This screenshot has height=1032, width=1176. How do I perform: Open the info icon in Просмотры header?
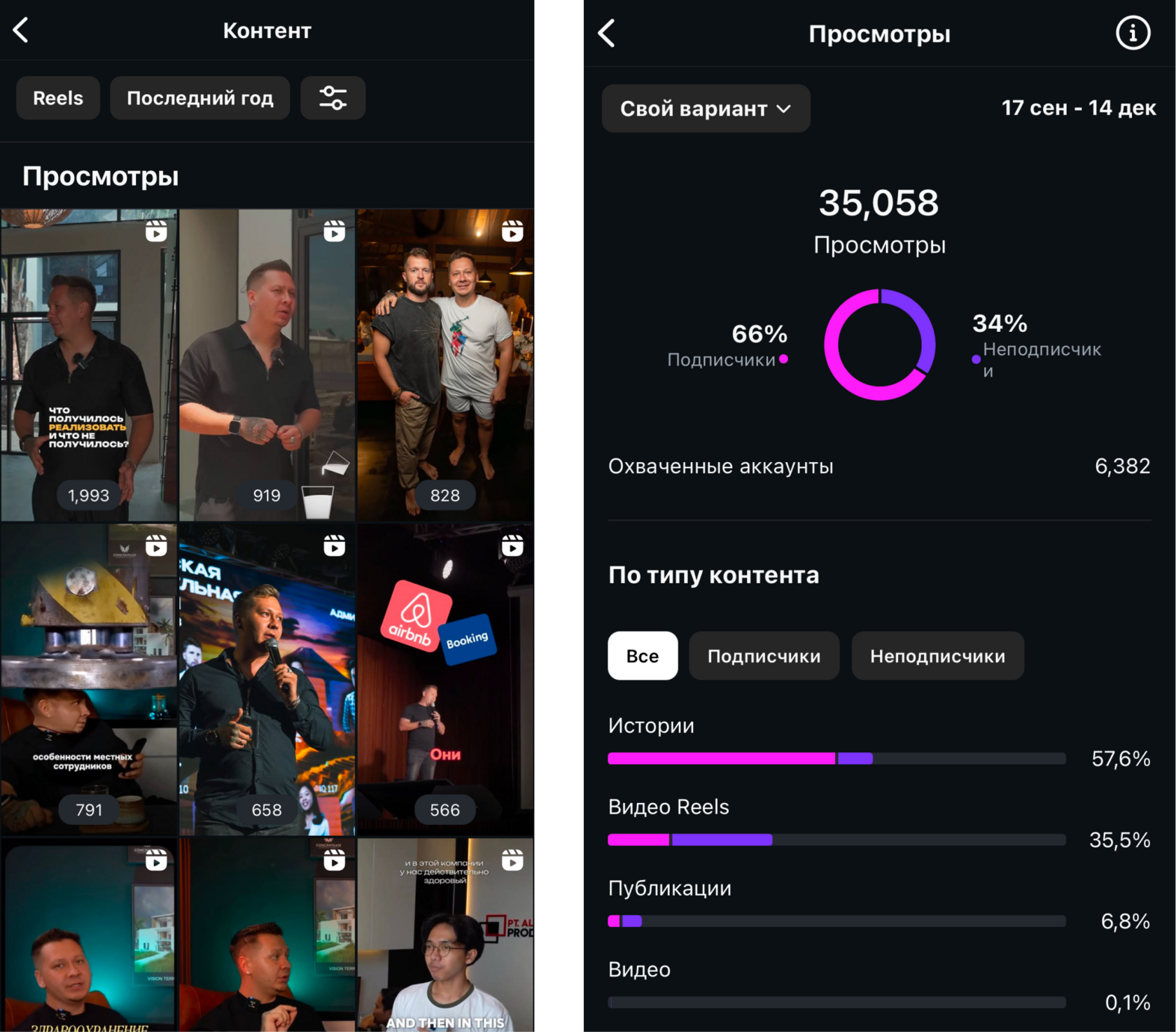point(1132,33)
